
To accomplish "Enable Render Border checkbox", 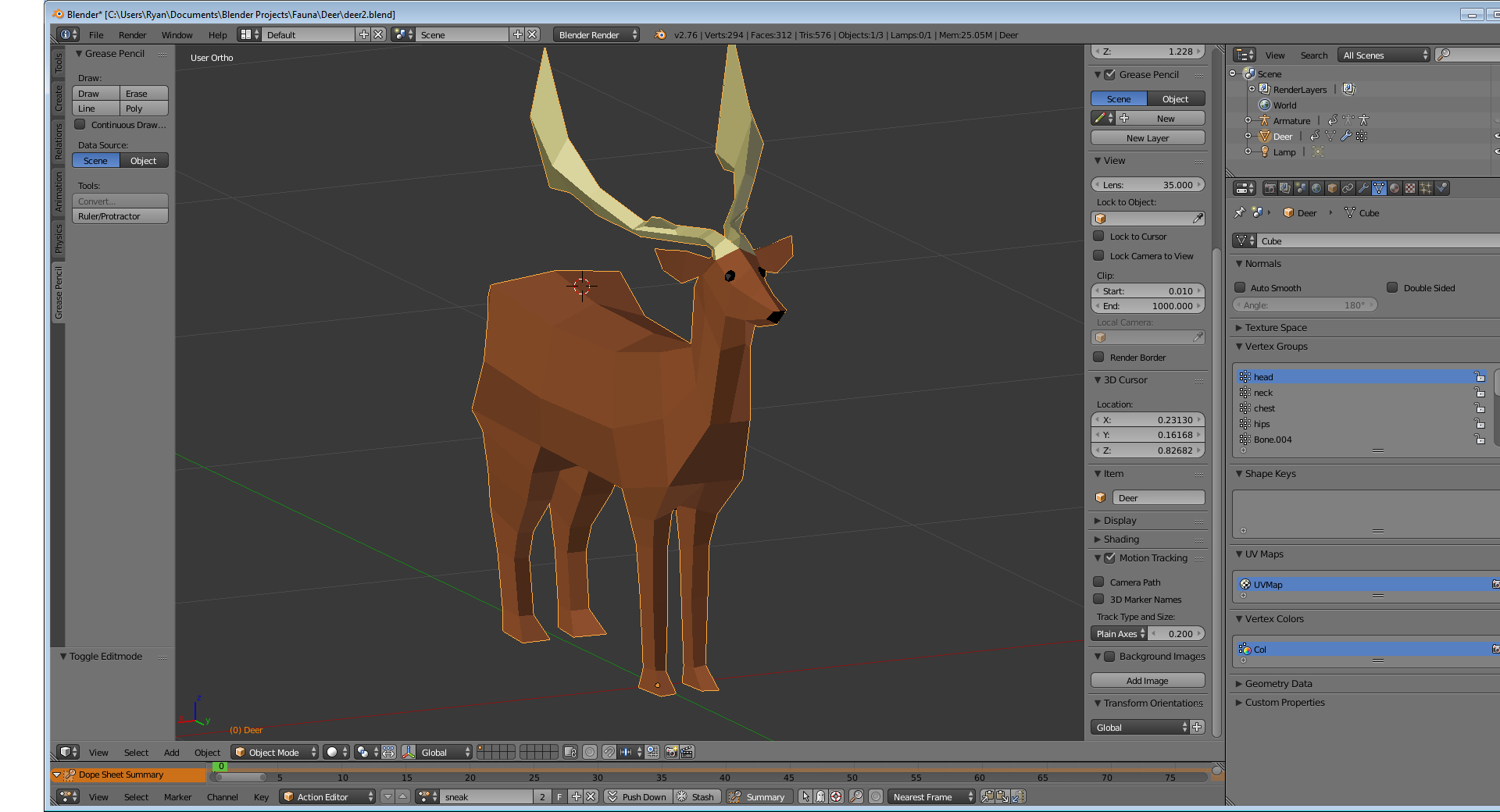I will (1098, 357).
